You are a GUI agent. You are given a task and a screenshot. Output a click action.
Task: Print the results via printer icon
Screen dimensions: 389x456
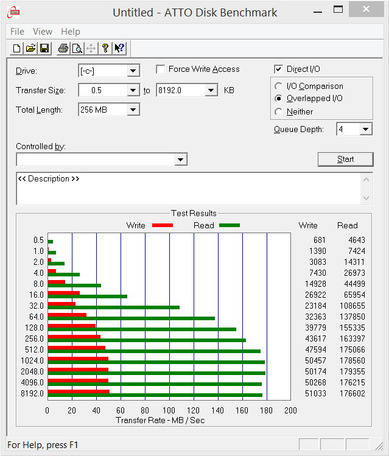click(x=63, y=49)
